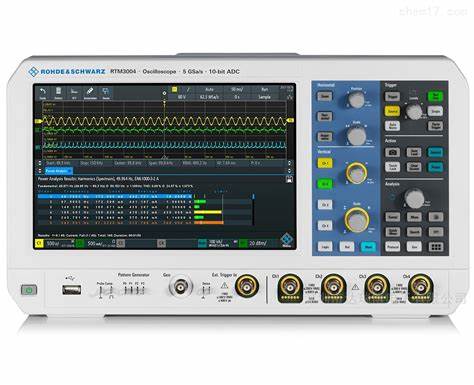Open the Auto trigger mode field at top
474x385 pixels.
[x=209, y=89]
